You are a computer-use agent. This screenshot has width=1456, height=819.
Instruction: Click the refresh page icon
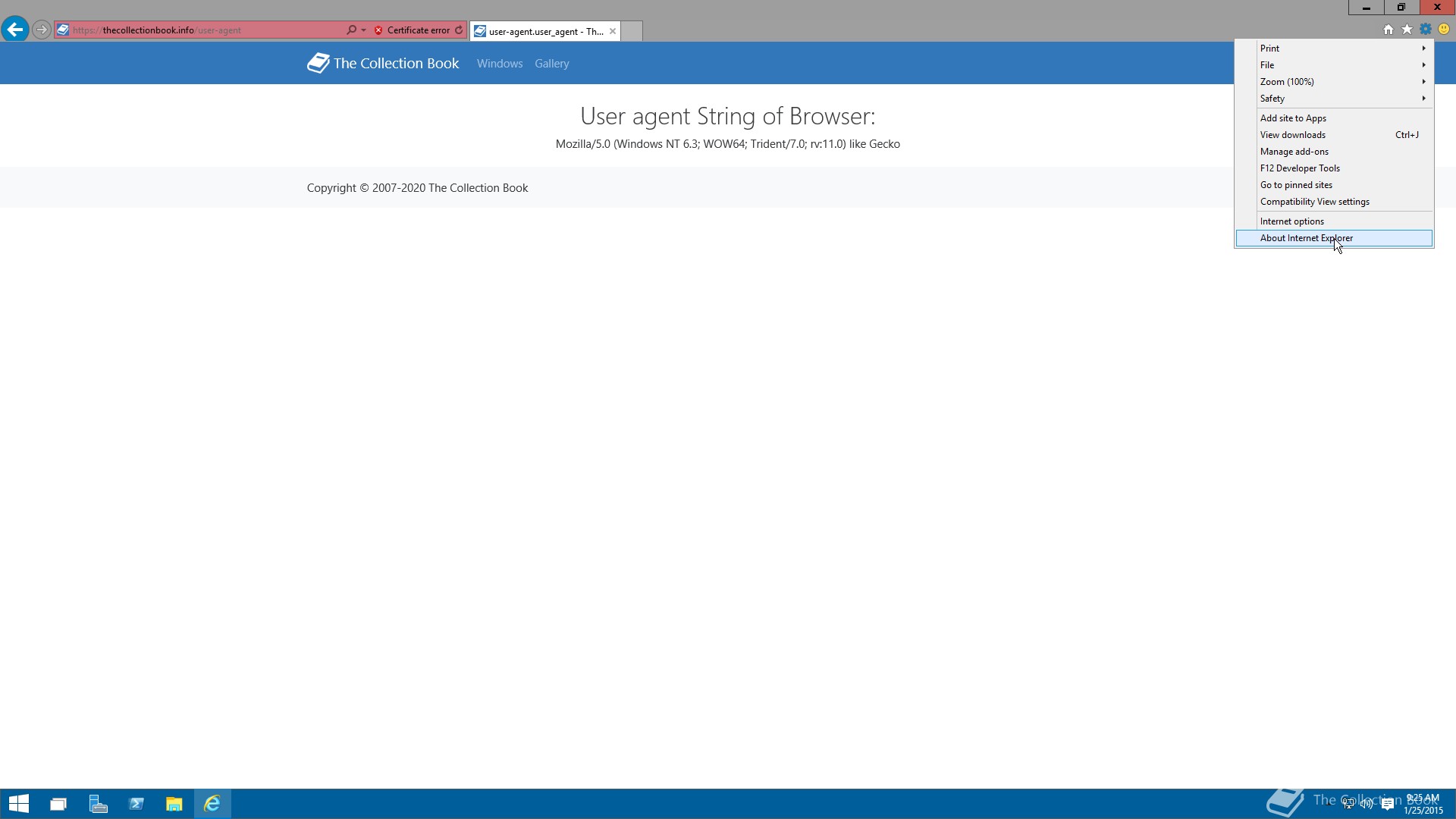coord(459,30)
